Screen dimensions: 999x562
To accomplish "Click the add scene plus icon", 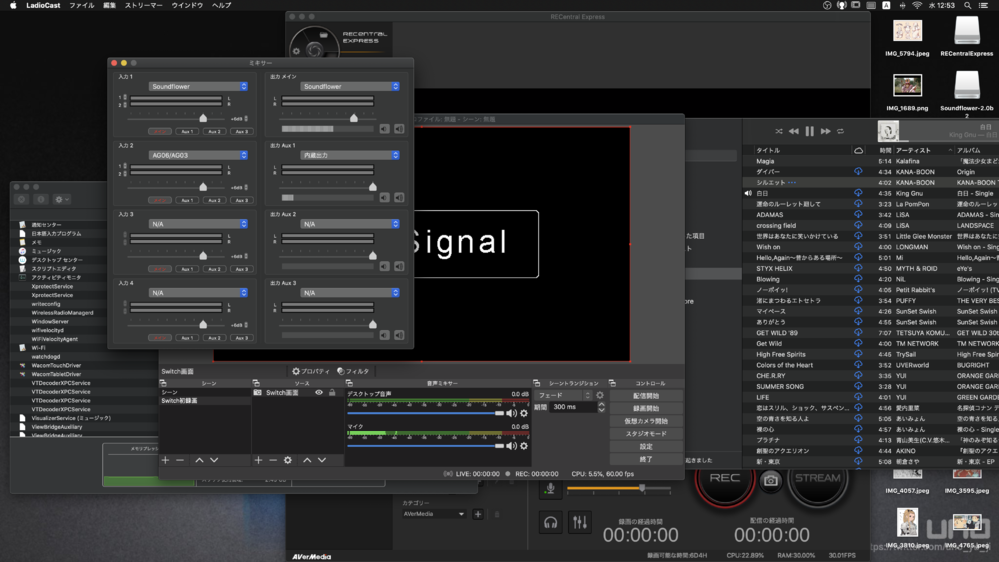I will (x=166, y=460).
